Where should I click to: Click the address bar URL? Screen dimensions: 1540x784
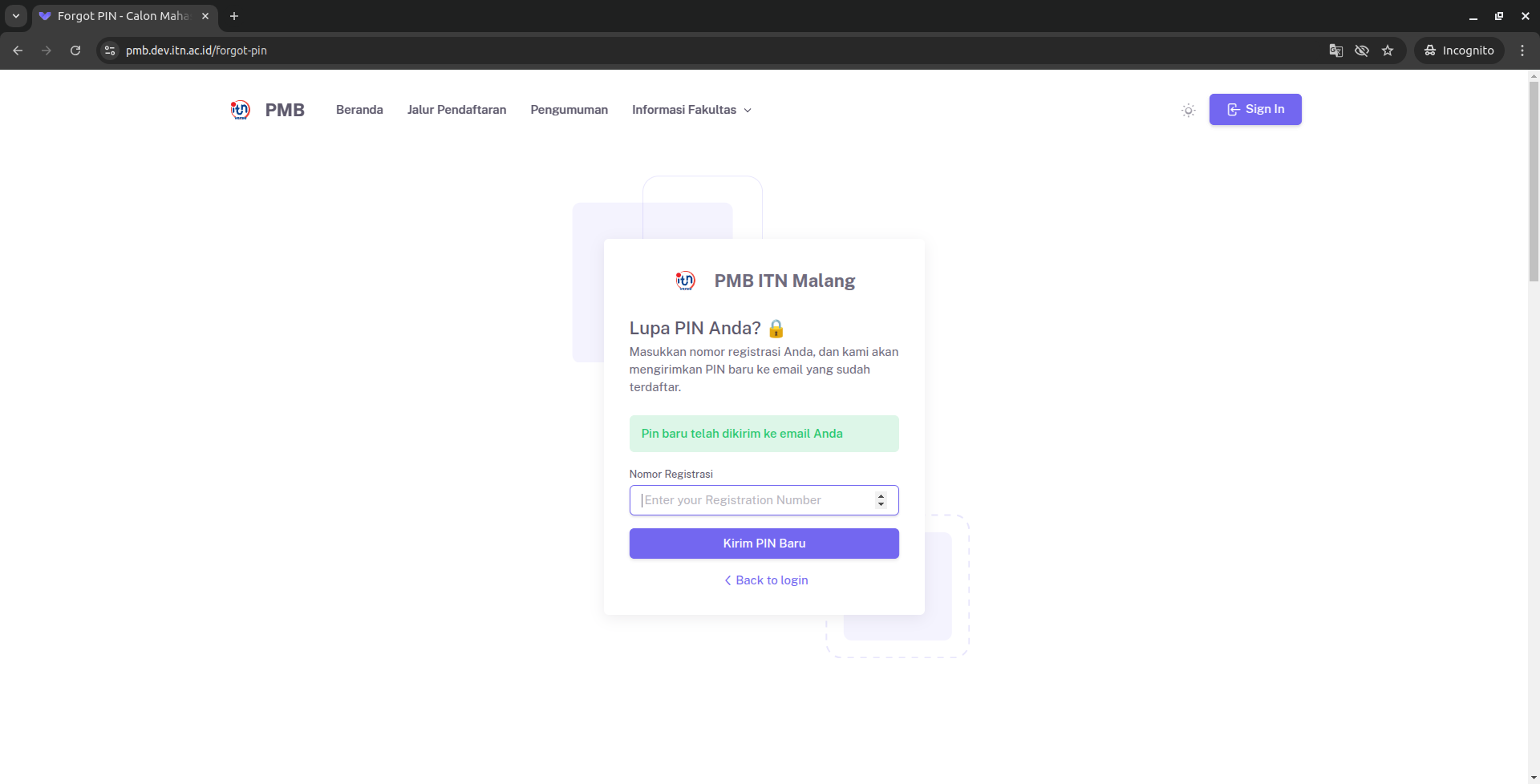pos(197,51)
